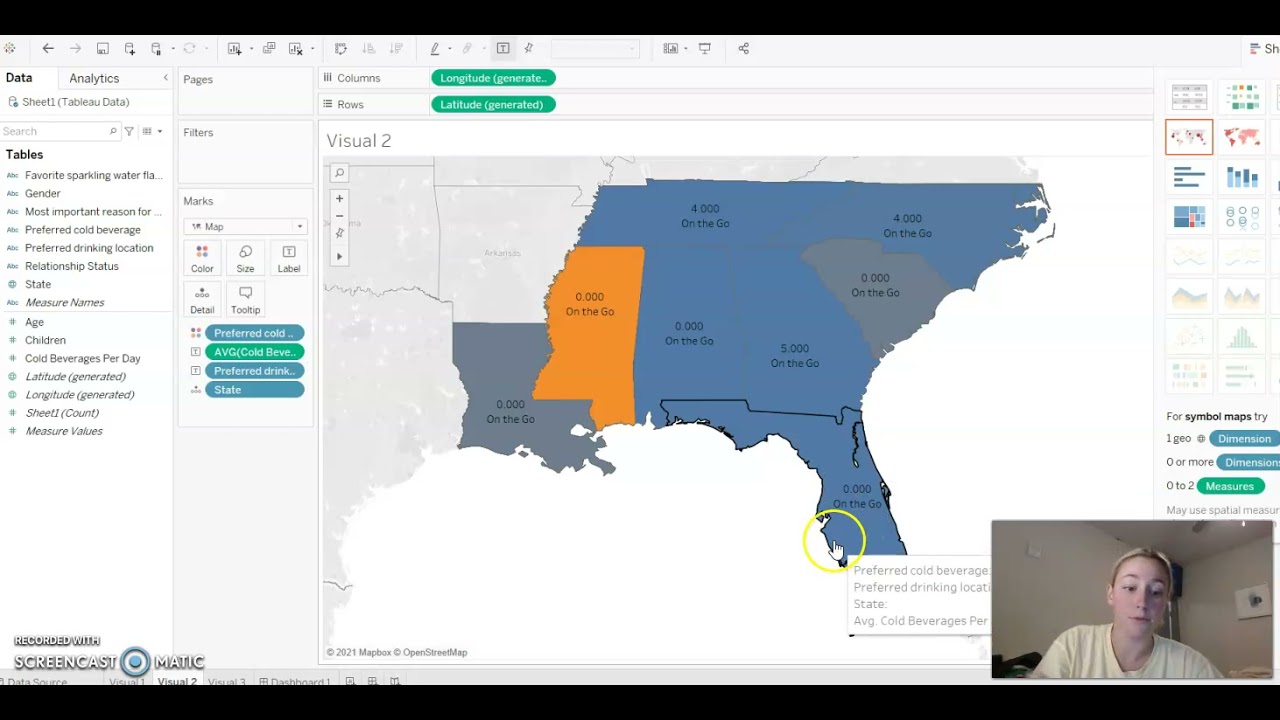This screenshot has width=1280, height=720.
Task: Zoom in on the map with plus
Action: [339, 199]
